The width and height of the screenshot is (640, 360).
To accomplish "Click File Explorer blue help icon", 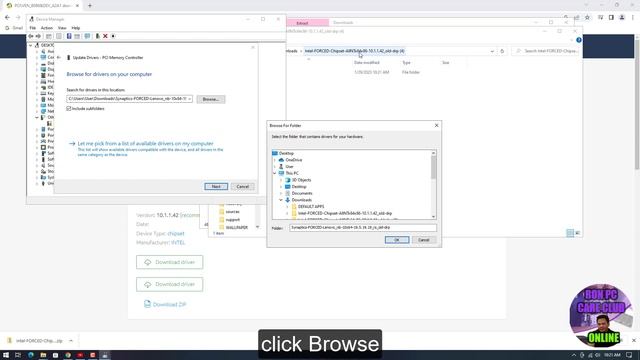I will (579, 40).
